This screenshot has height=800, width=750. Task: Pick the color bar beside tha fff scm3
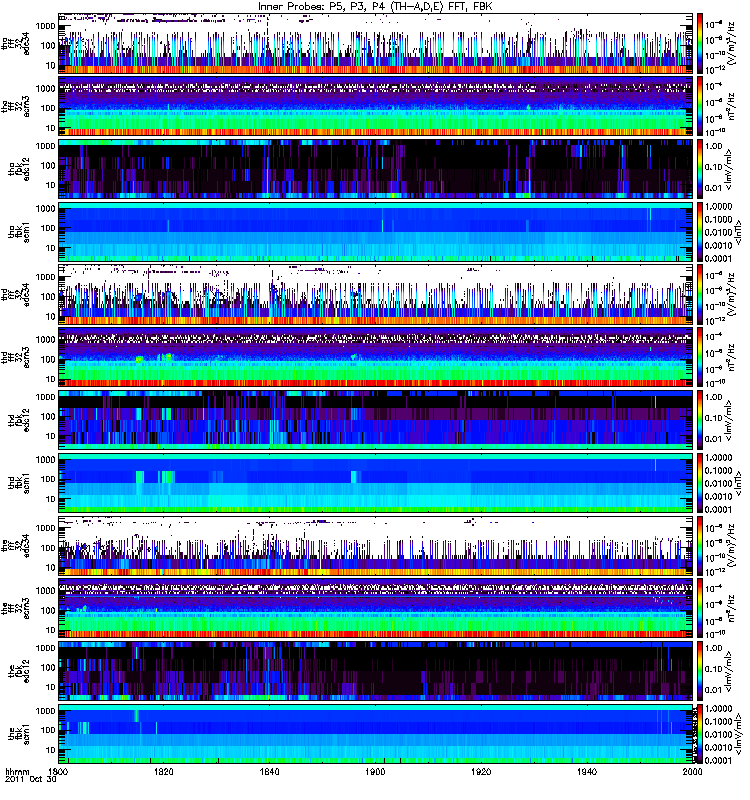(x=700, y=106)
